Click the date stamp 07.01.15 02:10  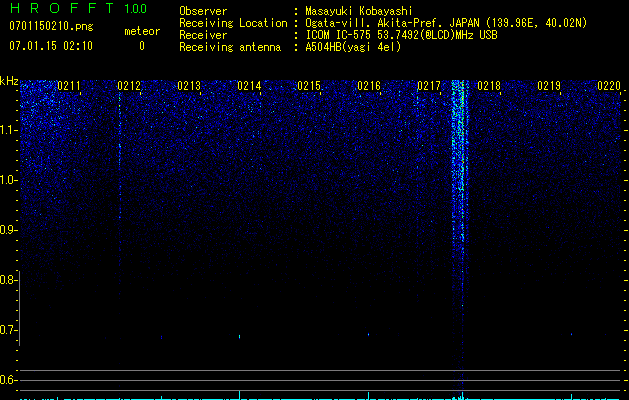point(51,46)
